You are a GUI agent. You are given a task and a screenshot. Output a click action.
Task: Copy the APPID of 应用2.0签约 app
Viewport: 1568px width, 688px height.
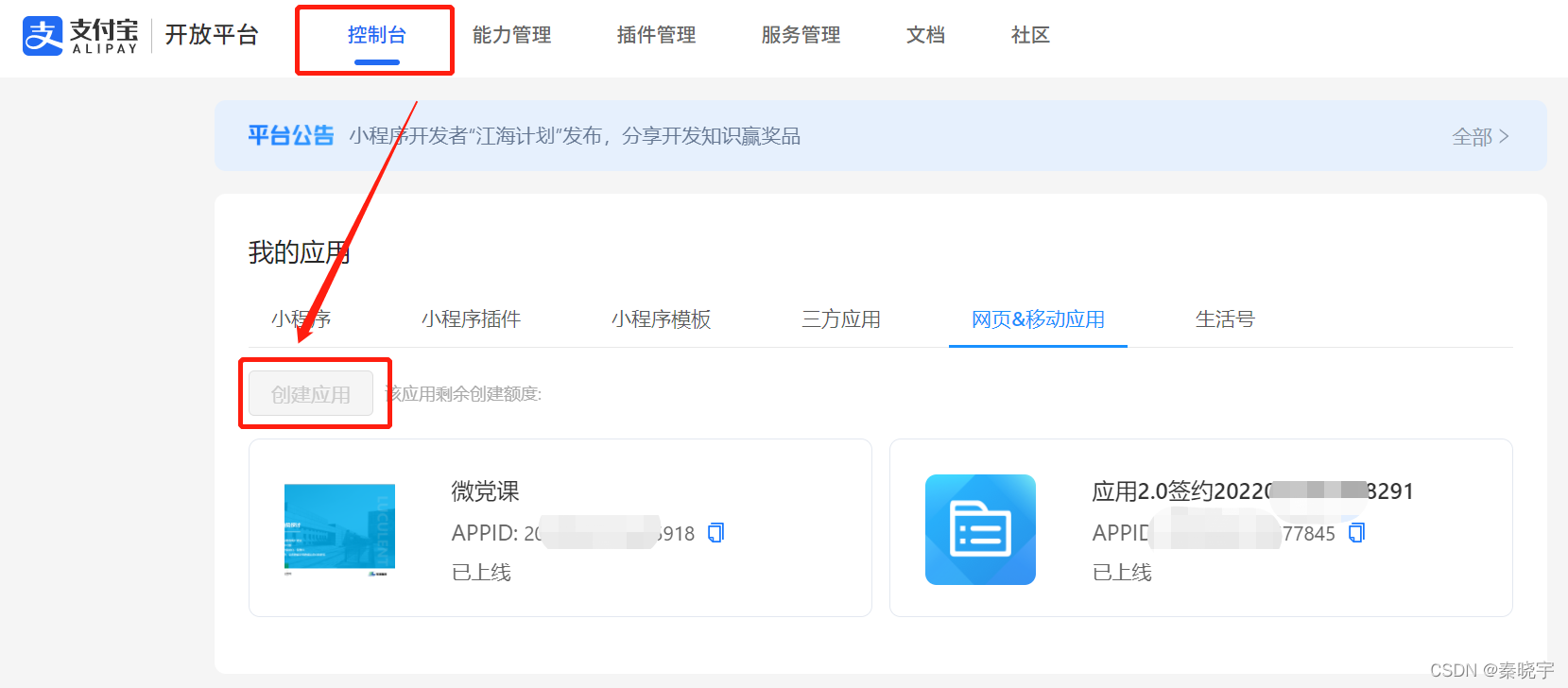(x=1356, y=533)
